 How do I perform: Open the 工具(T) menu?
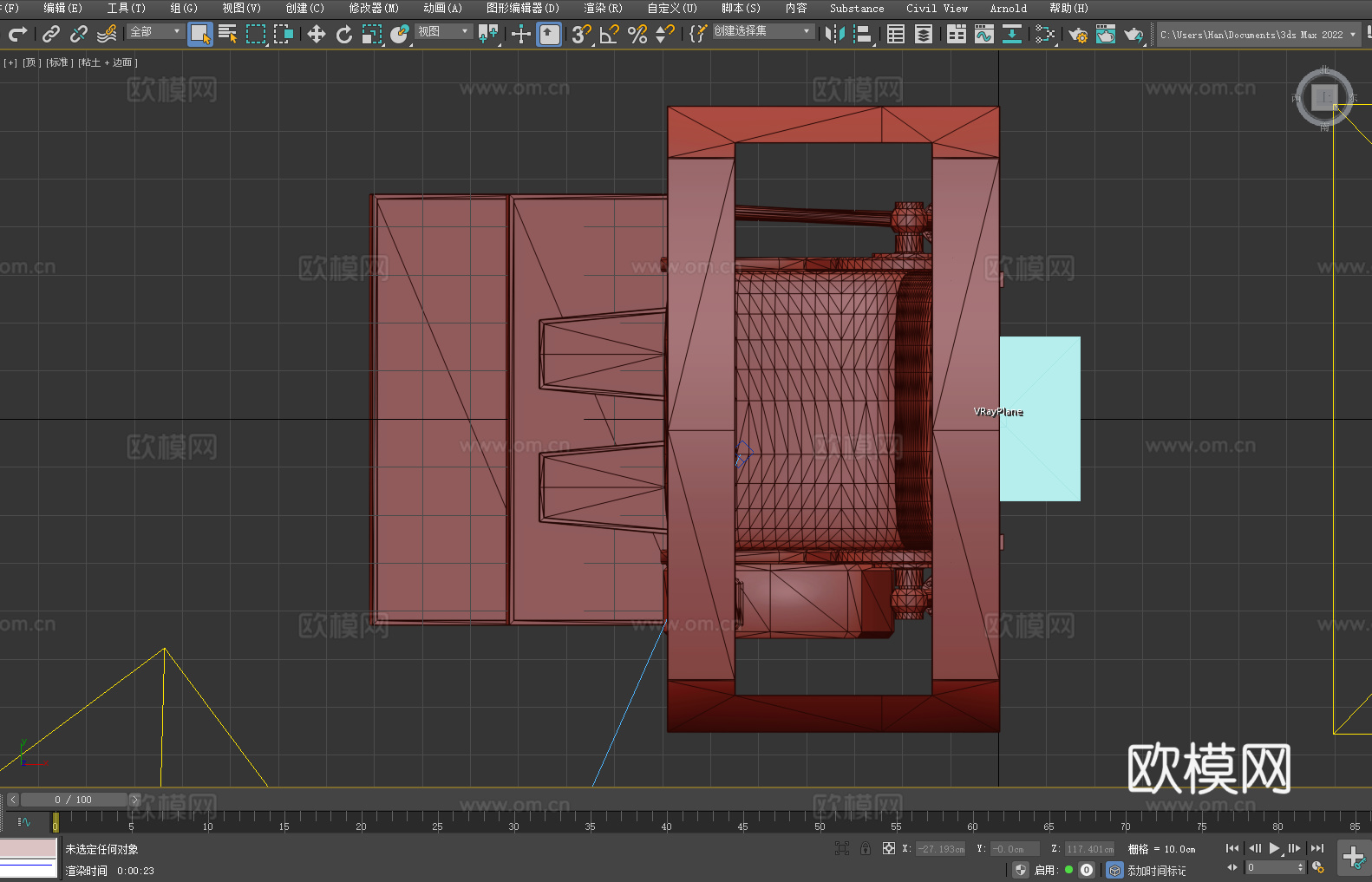127,8
